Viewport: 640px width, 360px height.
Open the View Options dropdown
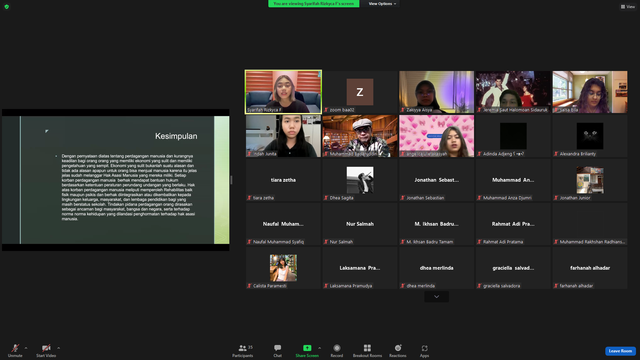382,4
